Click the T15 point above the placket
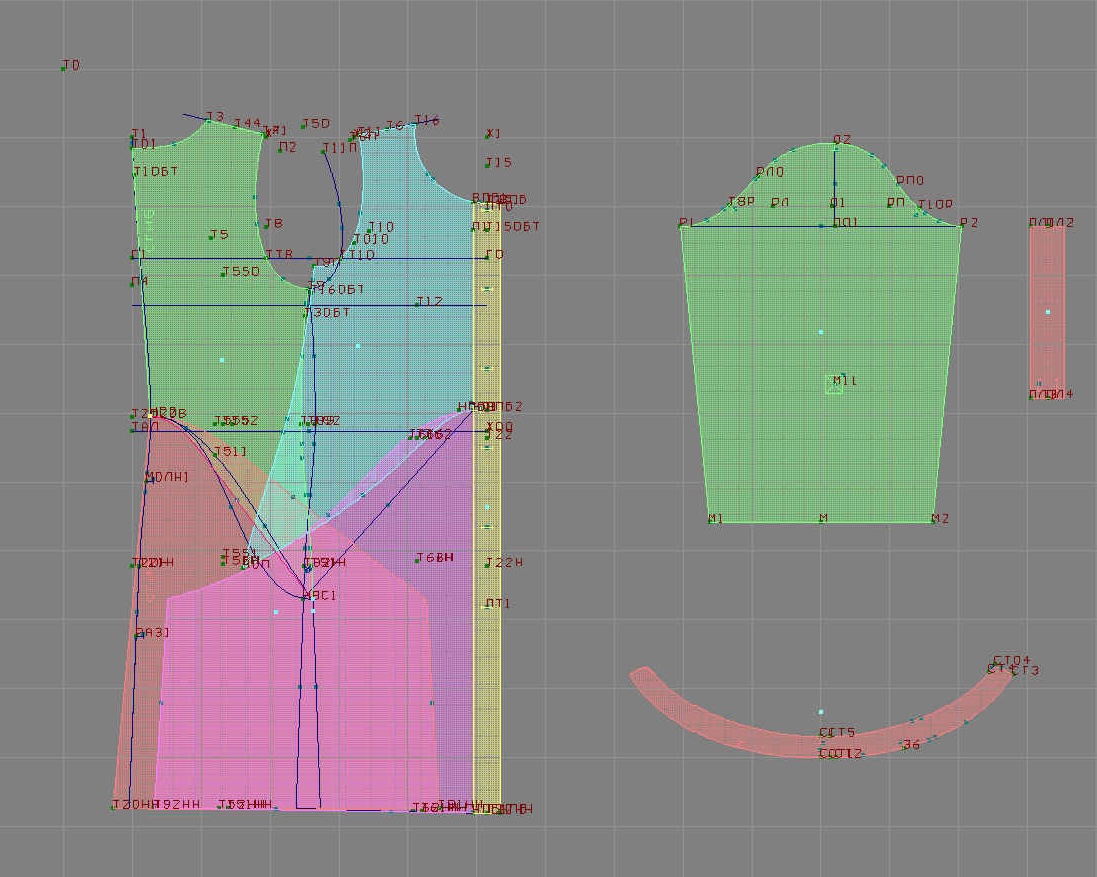The height and width of the screenshot is (877, 1097). 488,164
